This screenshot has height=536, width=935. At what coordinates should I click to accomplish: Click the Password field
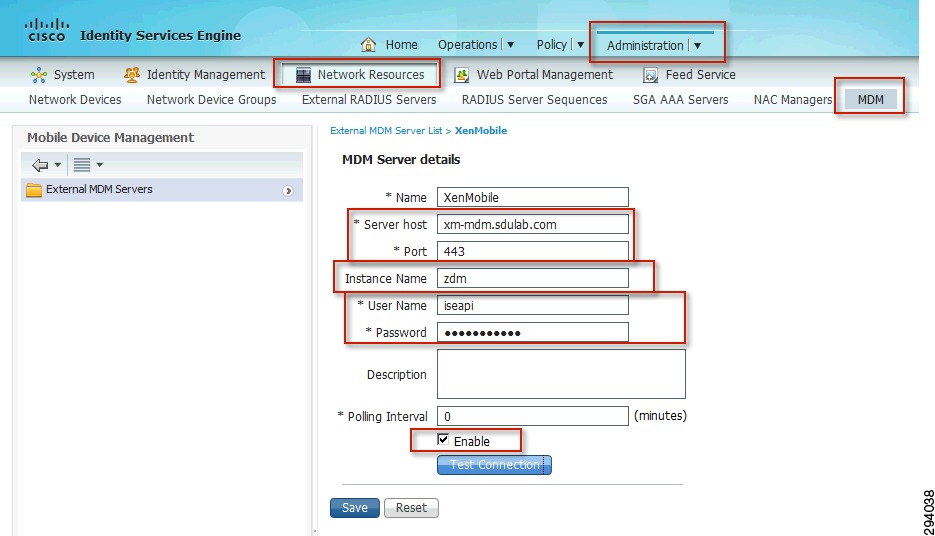(x=532, y=332)
